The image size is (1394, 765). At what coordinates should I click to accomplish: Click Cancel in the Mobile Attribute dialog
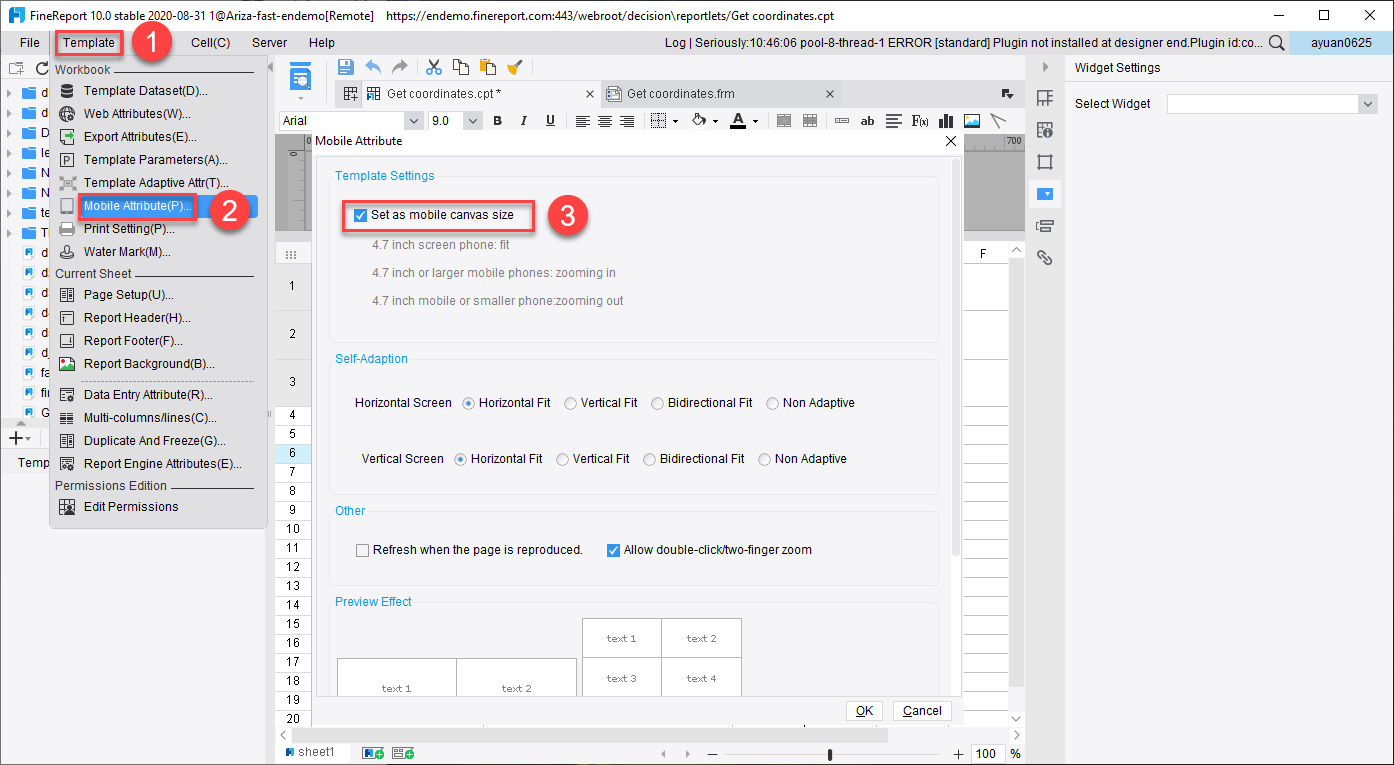922,711
